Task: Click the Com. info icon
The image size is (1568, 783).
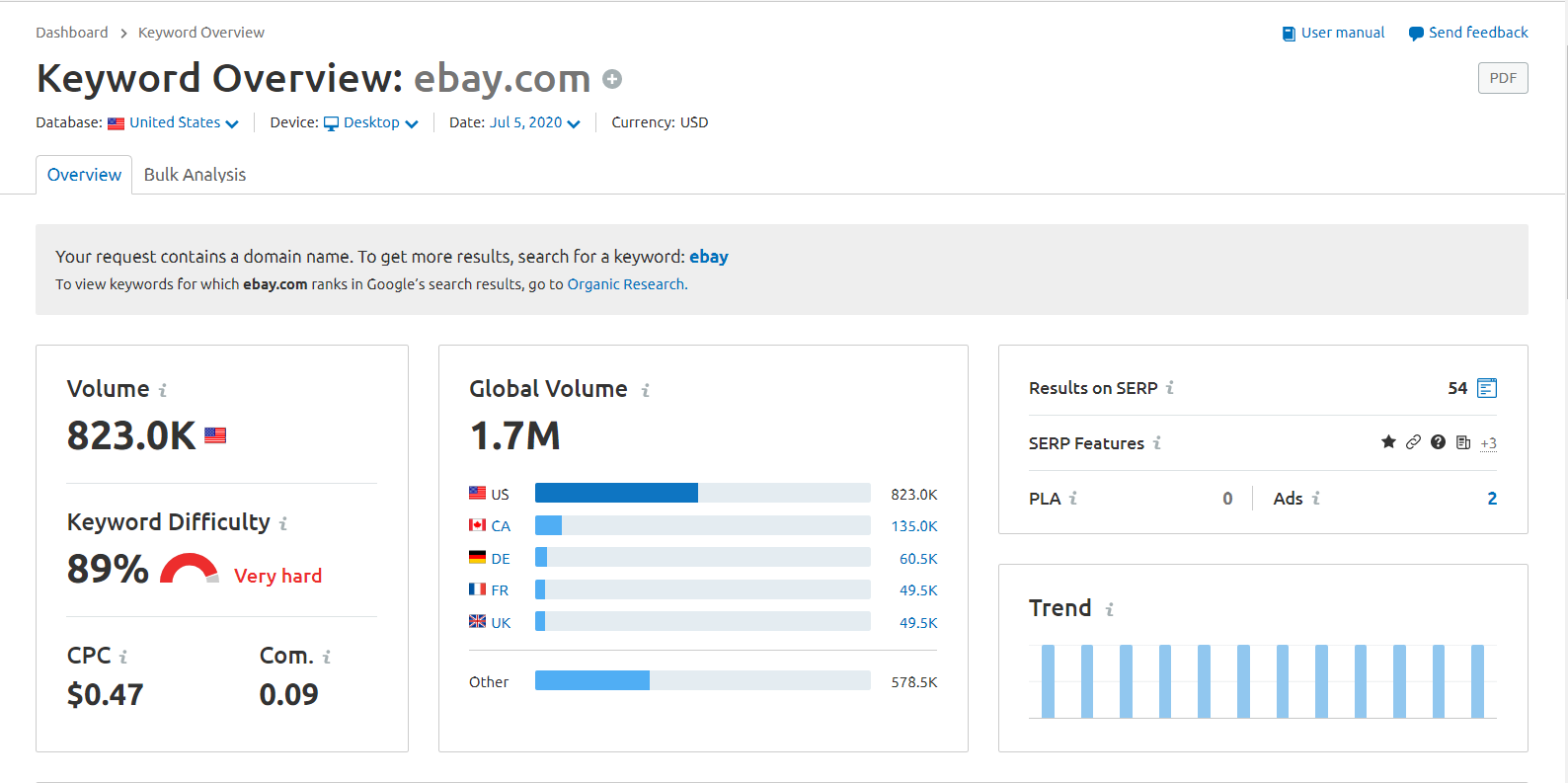Action: point(327,657)
